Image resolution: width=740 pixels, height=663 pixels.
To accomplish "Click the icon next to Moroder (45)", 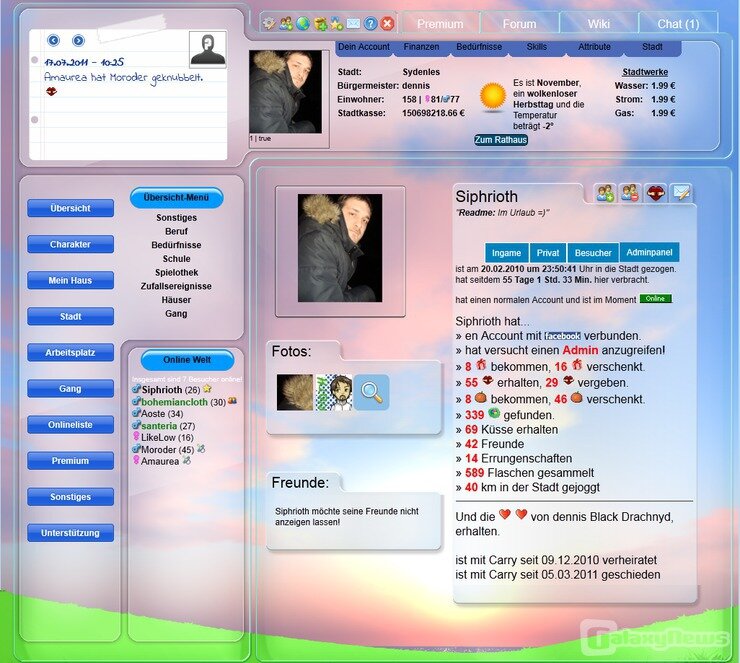I will (x=201, y=448).
